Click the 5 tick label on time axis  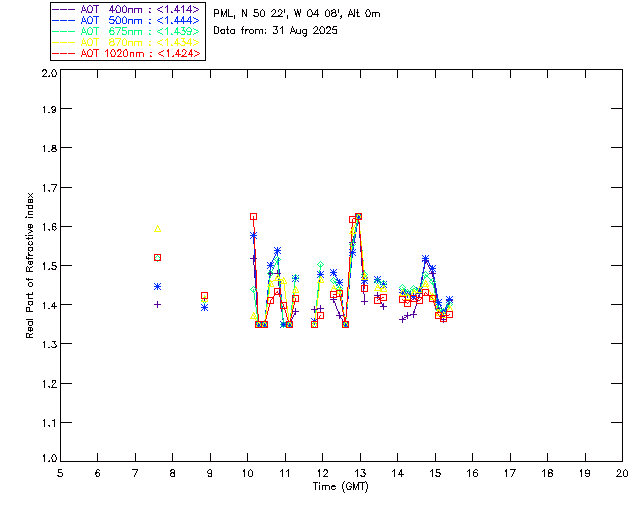pyautogui.click(x=60, y=473)
